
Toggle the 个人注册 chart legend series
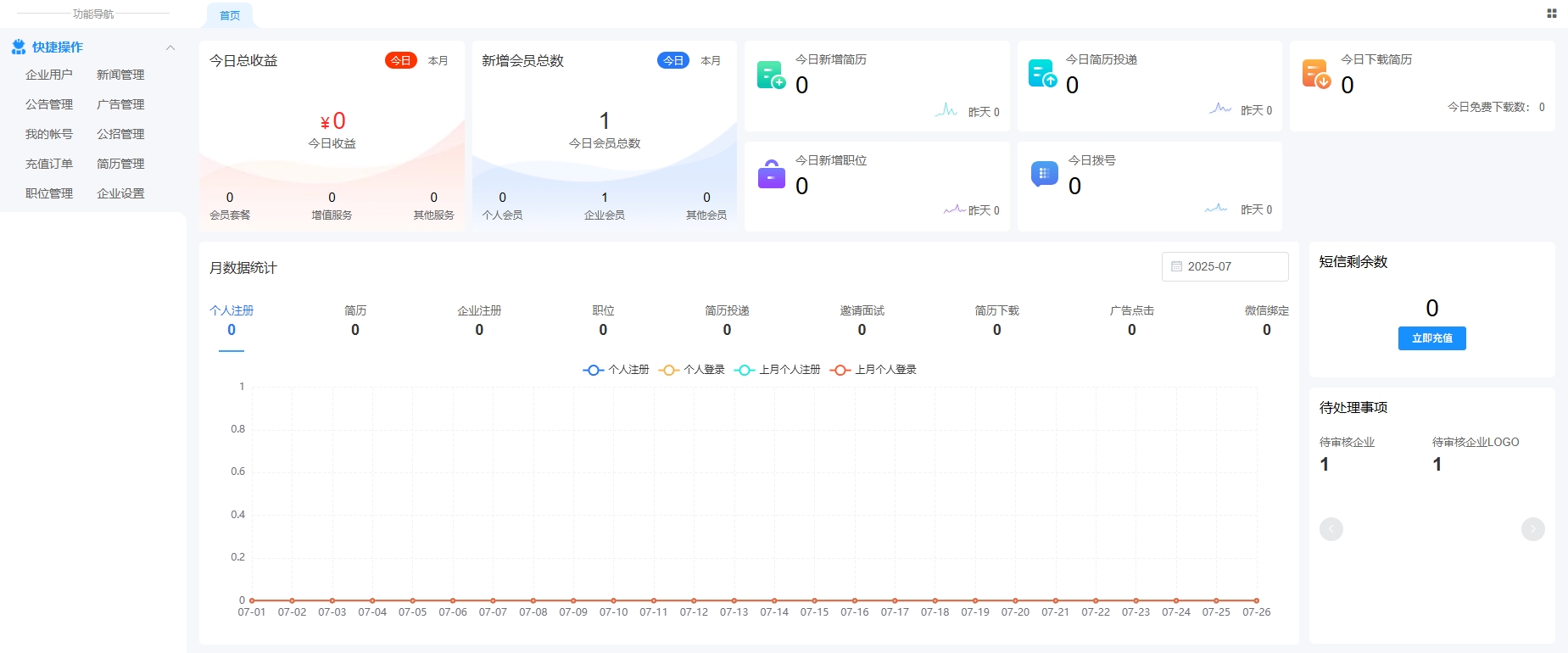coord(617,370)
